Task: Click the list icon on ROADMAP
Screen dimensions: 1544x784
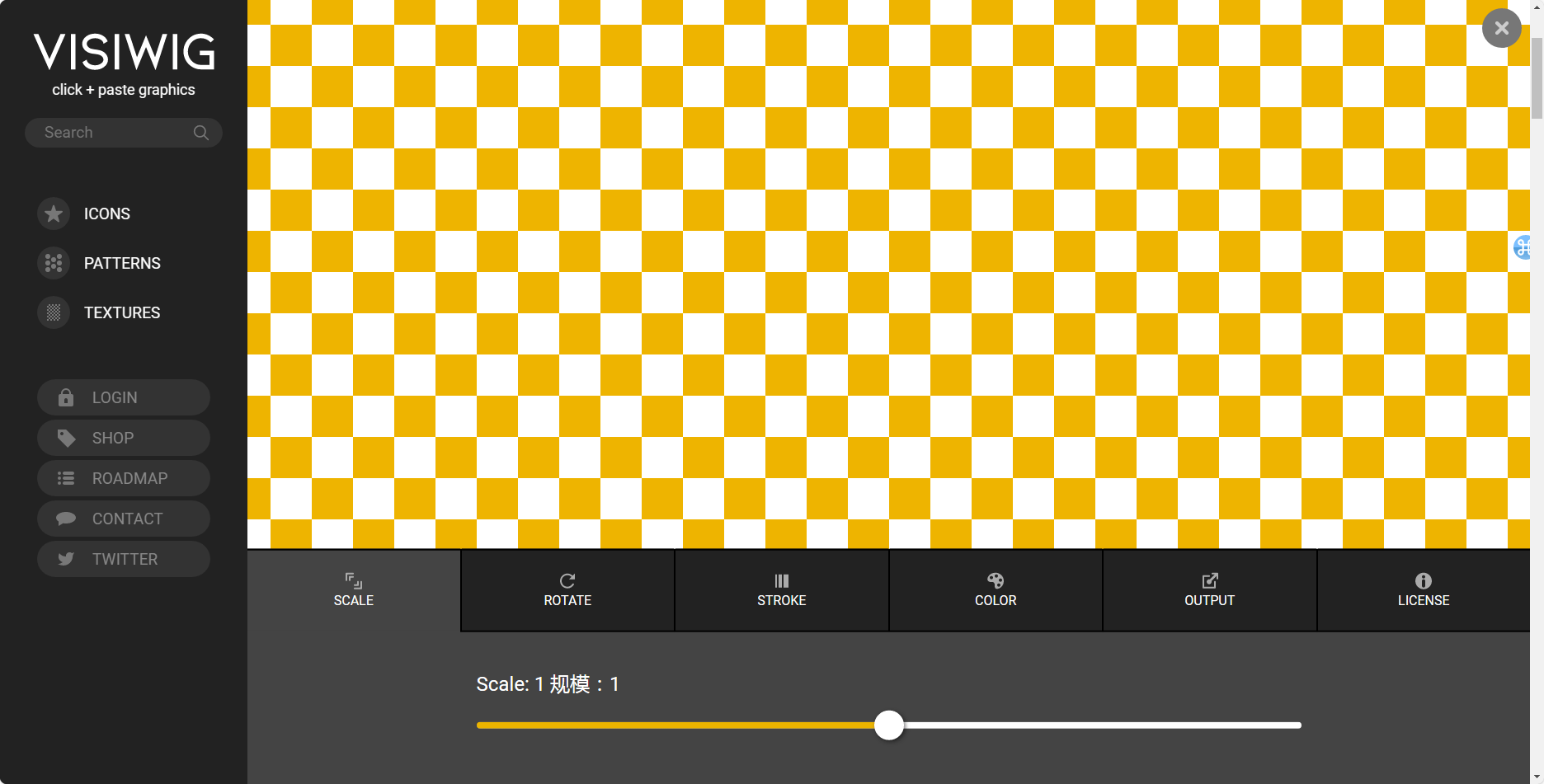Action: click(x=66, y=478)
